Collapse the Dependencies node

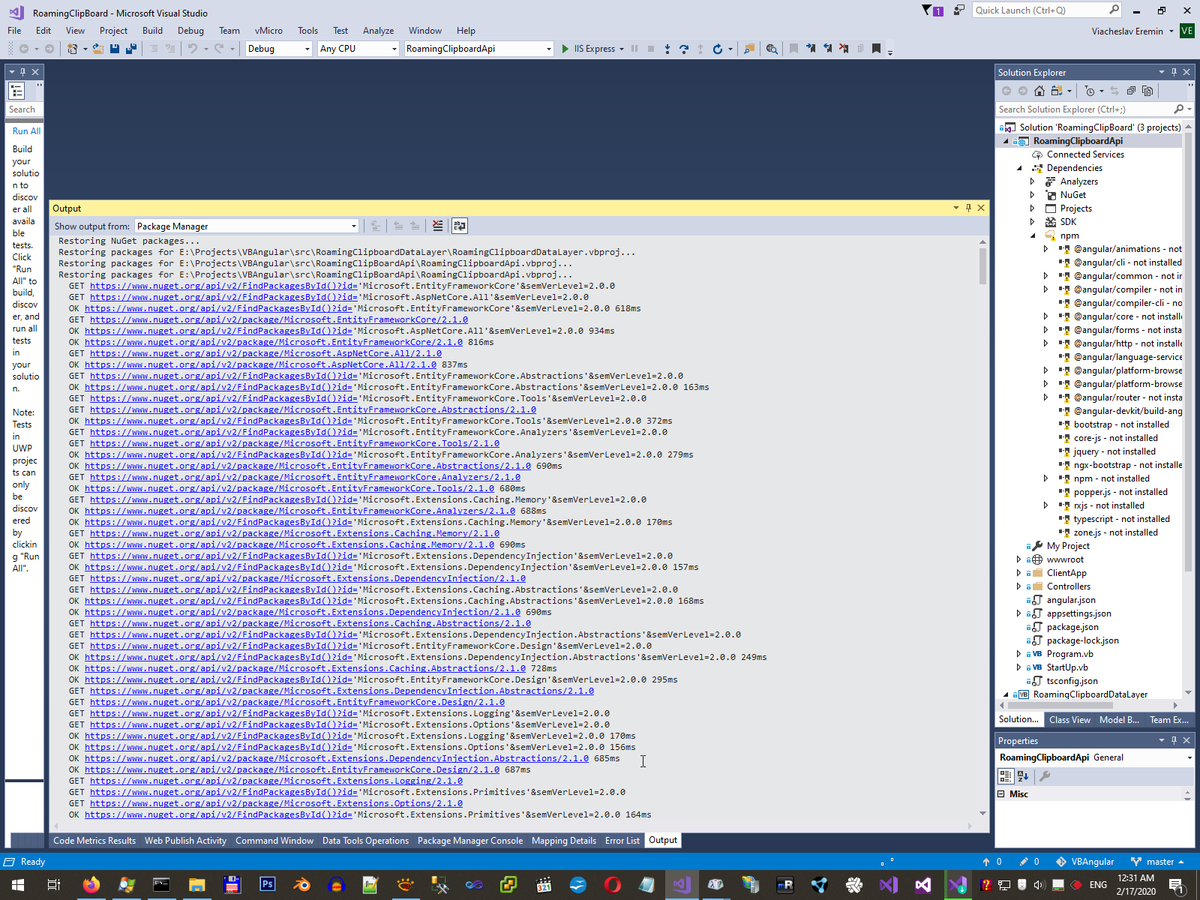click(x=1021, y=168)
